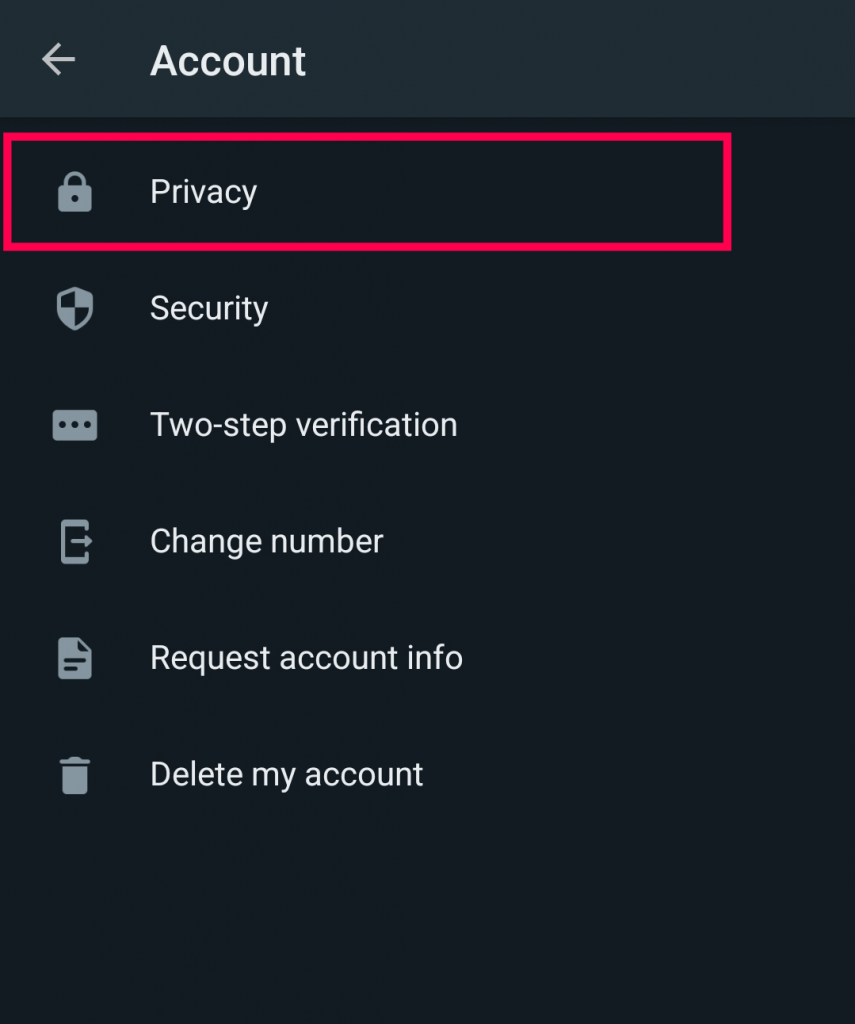Click the exit-arrow icon beside Change number
The height and width of the screenshot is (1024, 855).
click(73, 541)
